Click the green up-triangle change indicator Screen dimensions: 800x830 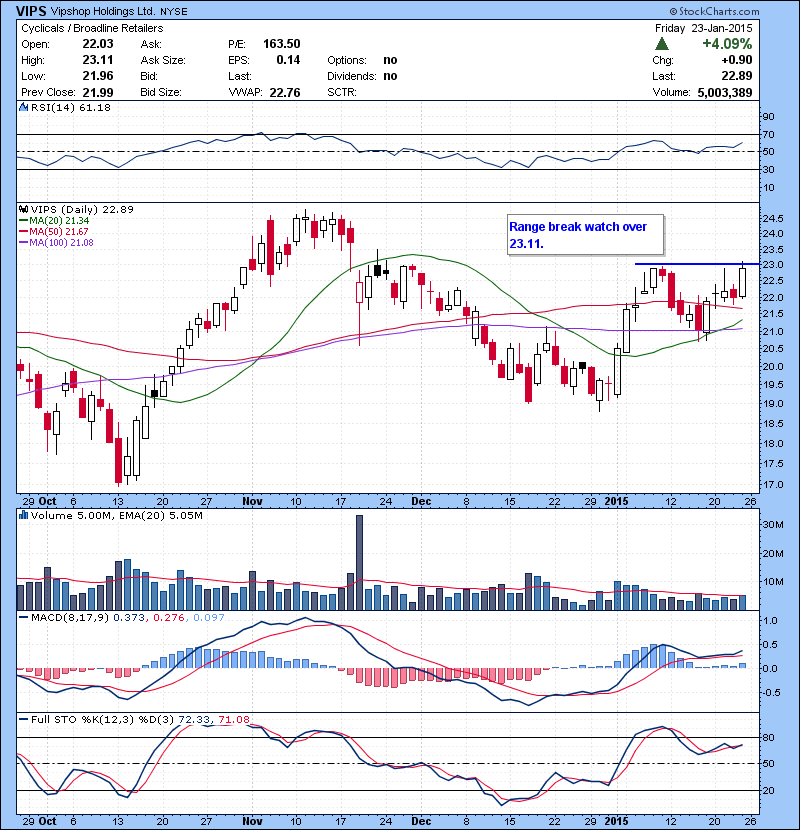[x=662, y=44]
